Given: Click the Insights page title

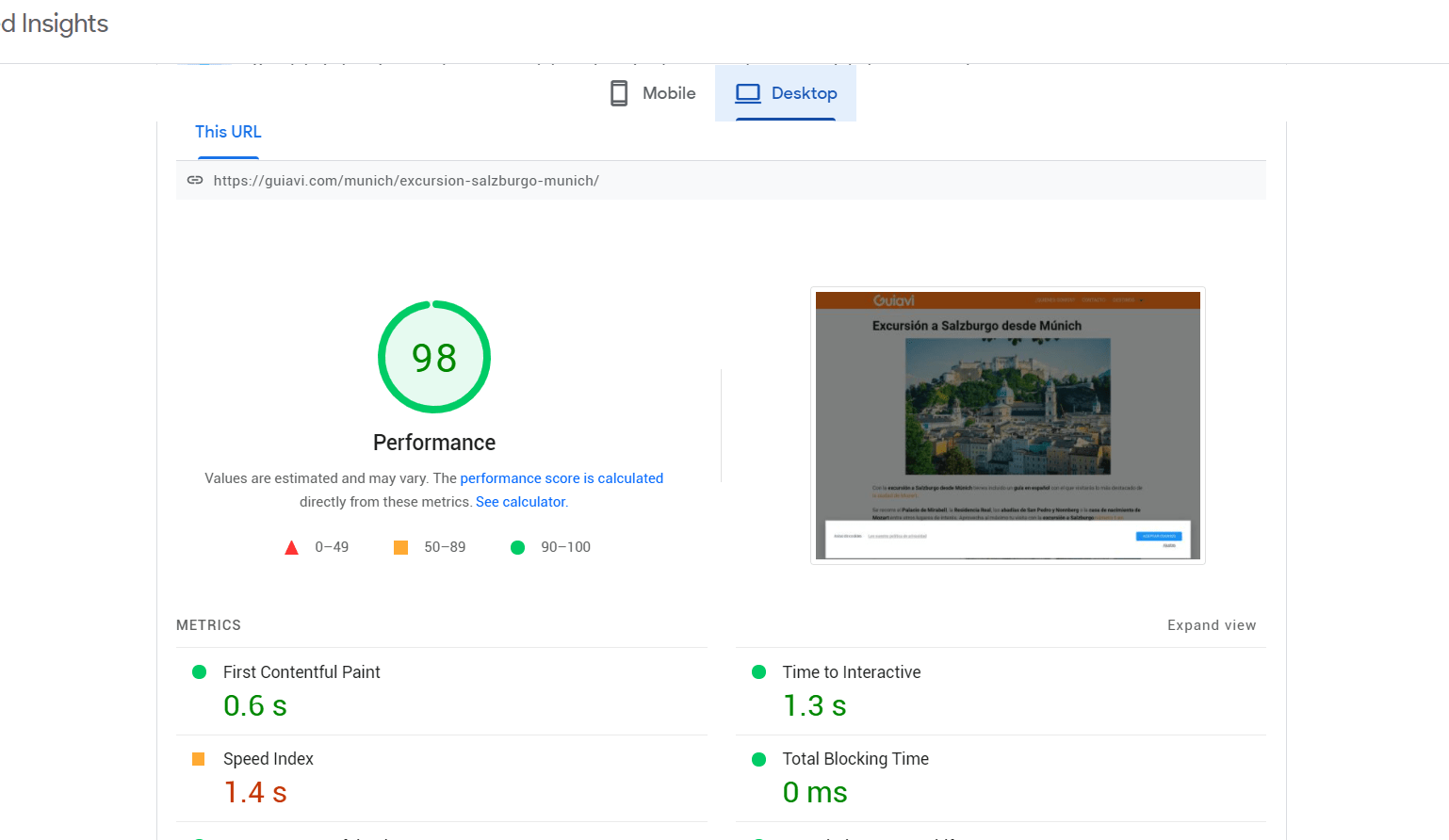Looking at the screenshot, I should [55, 24].
